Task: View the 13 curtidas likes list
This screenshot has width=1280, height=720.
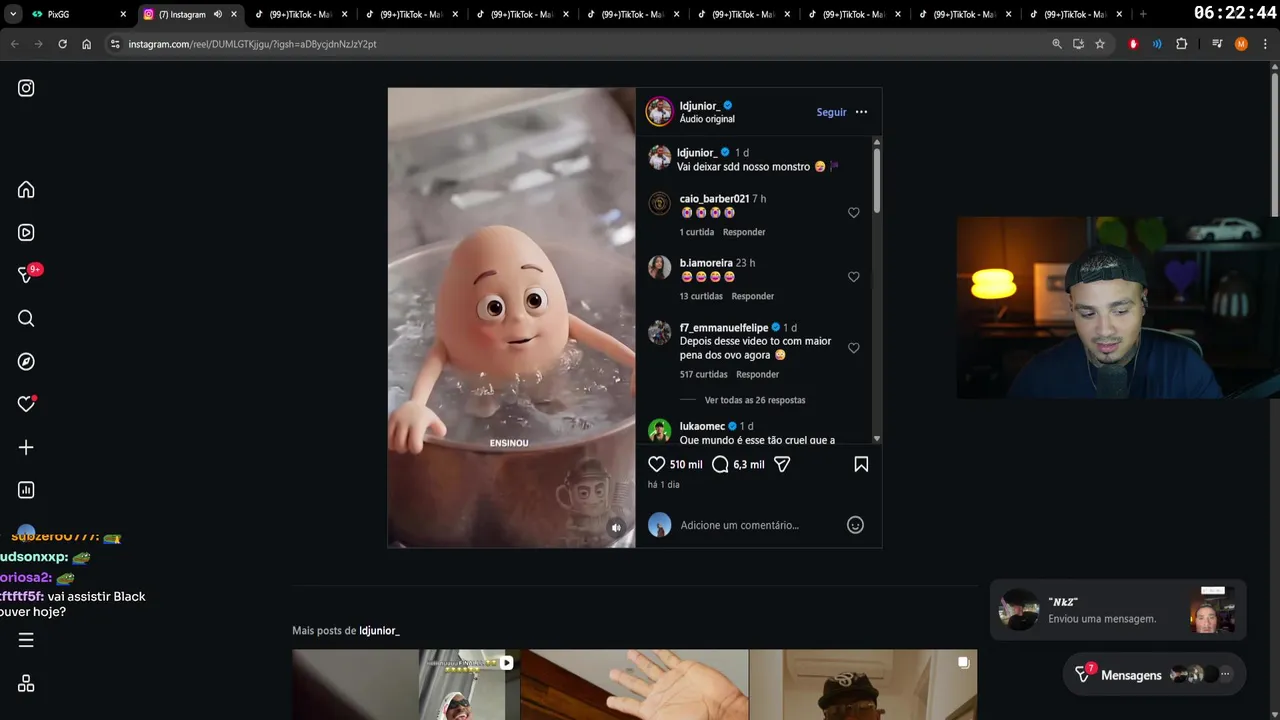Action: [701, 296]
